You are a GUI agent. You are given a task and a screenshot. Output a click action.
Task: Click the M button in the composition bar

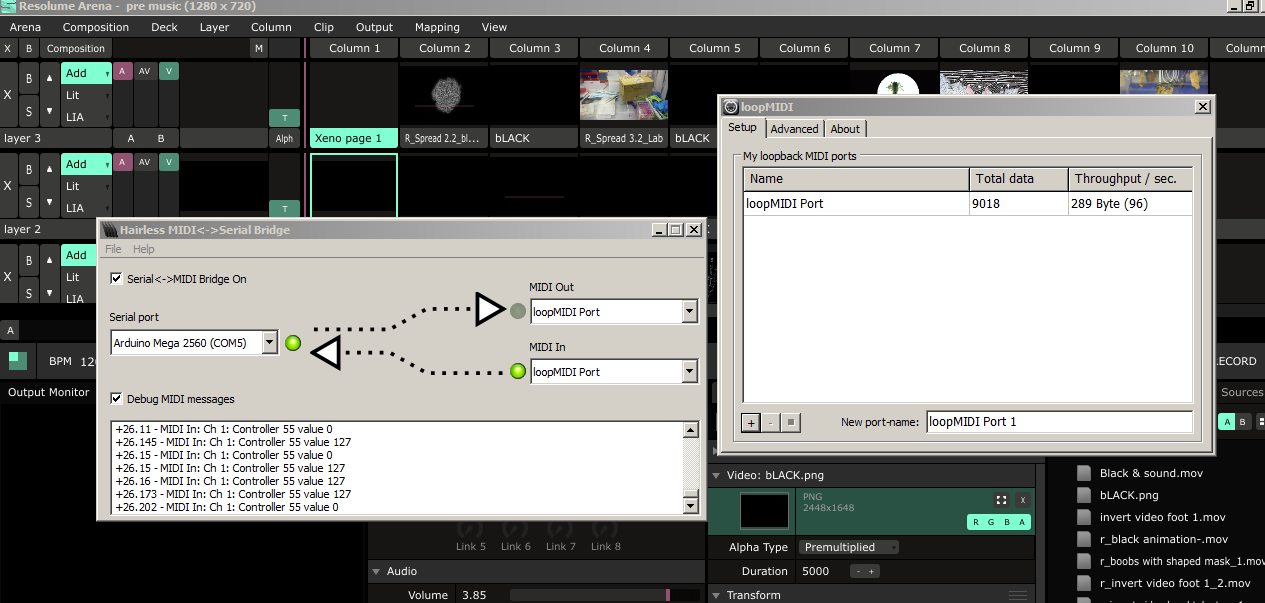259,49
